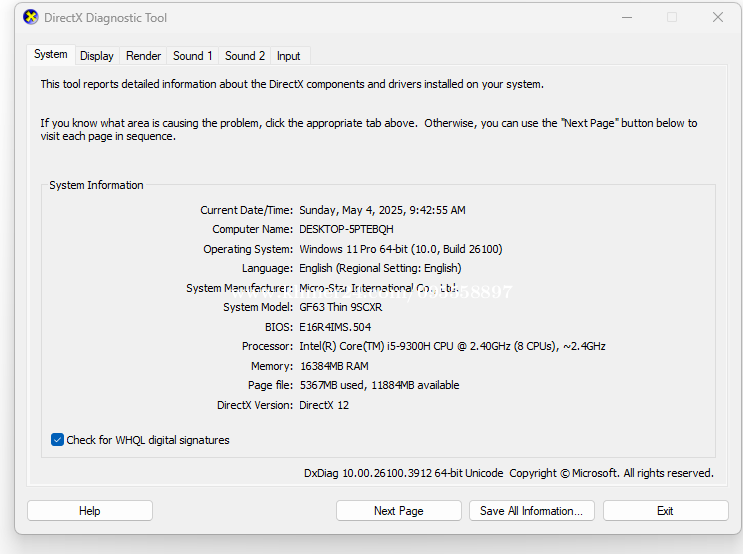
Task: Click the Exit button
Action: pos(665,511)
